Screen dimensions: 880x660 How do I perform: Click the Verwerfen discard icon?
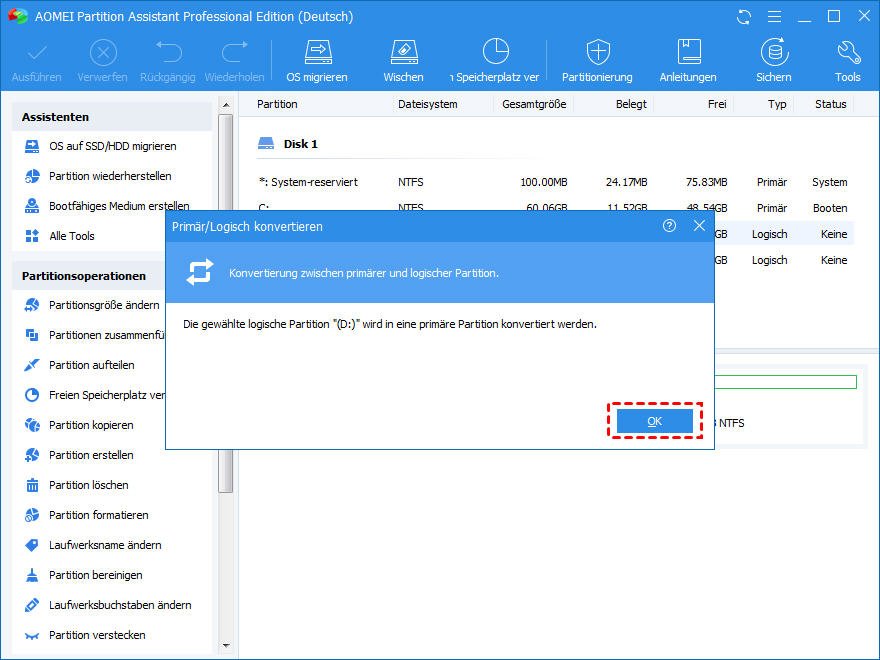pyautogui.click(x=103, y=53)
